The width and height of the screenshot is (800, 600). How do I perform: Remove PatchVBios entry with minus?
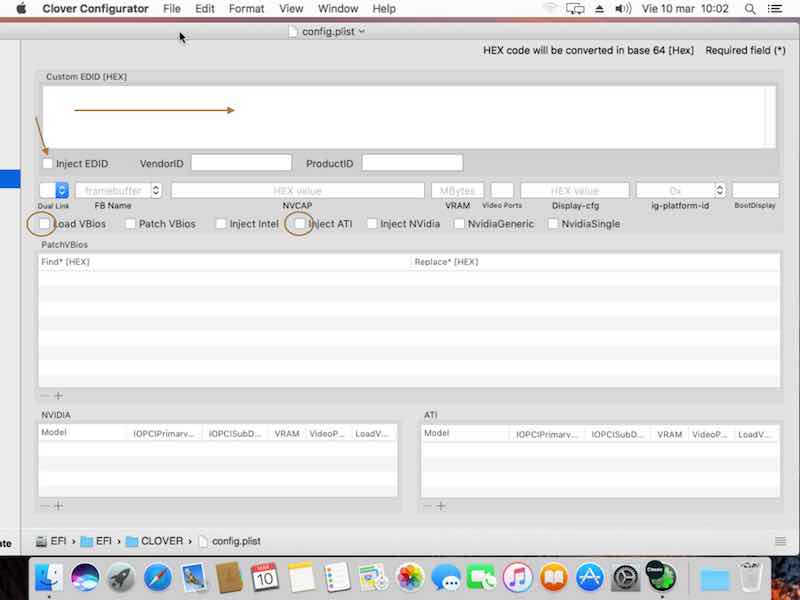pyautogui.click(x=45, y=396)
